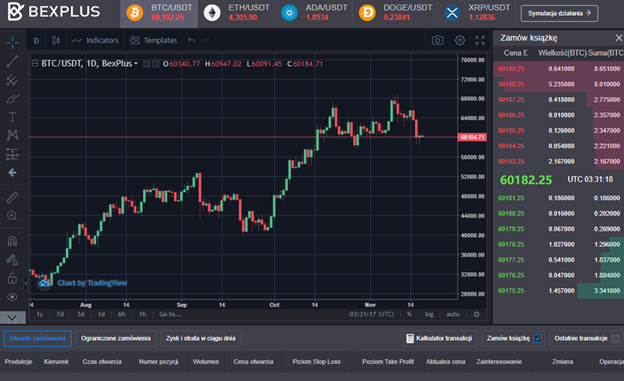The image size is (624, 381).
Task: Select ADA/USDT trading pair
Action: coord(314,13)
